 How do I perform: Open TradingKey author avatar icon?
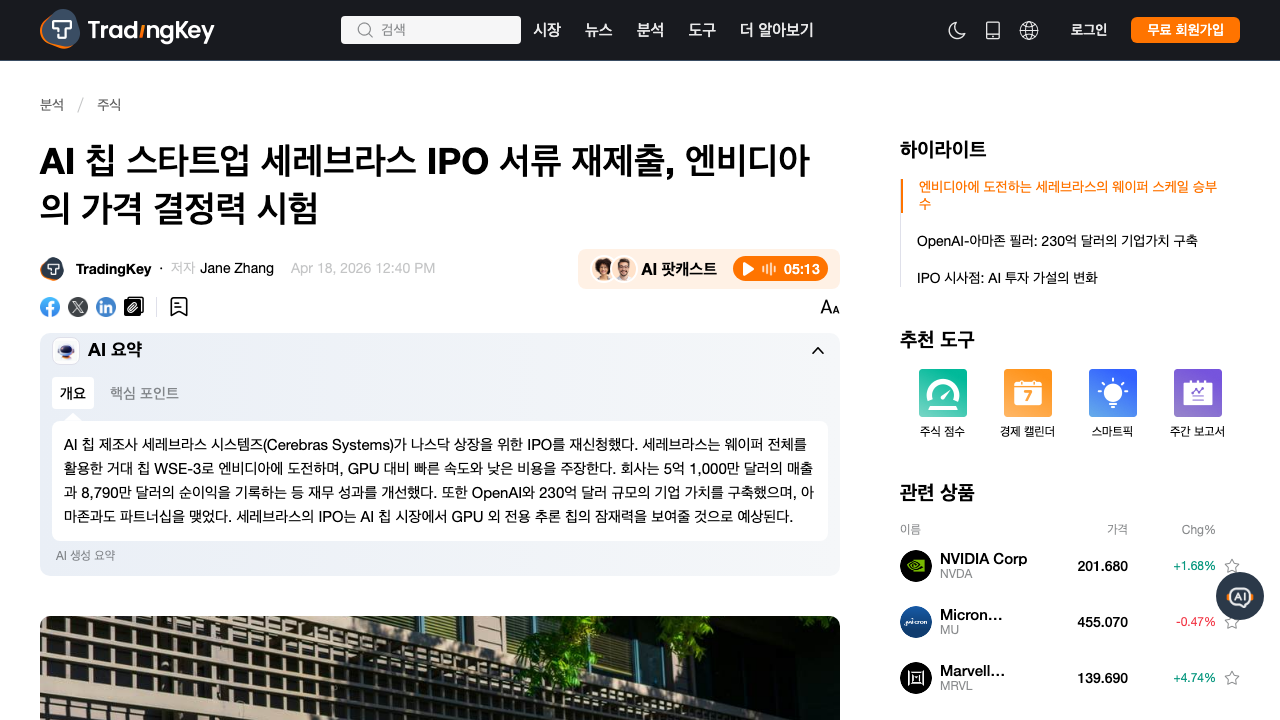coord(52,269)
